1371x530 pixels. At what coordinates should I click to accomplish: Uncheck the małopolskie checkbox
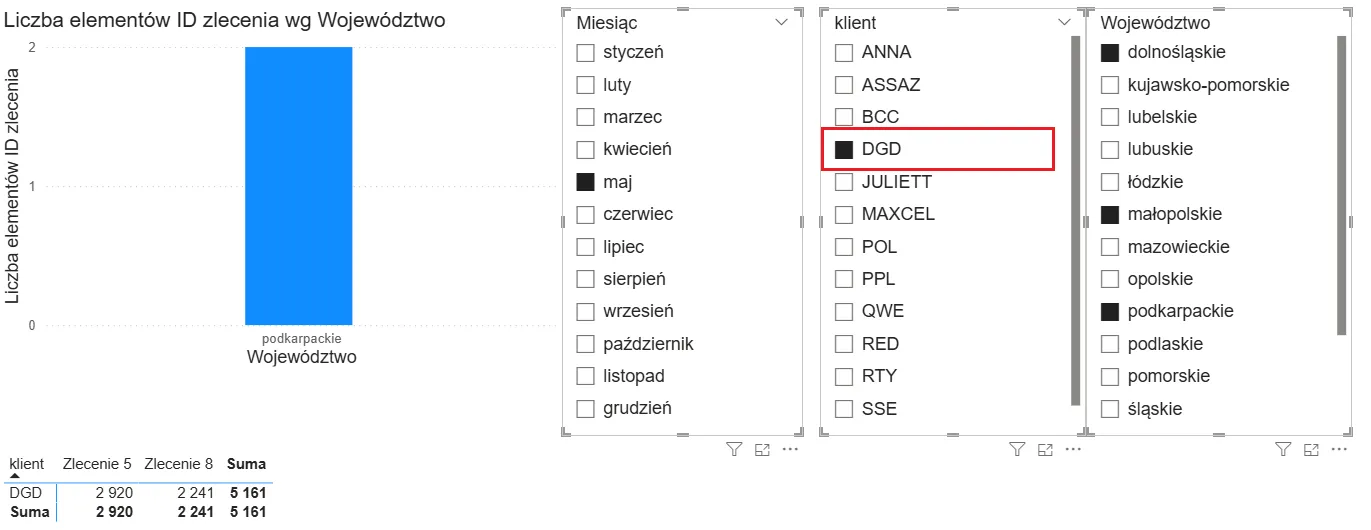point(1110,214)
